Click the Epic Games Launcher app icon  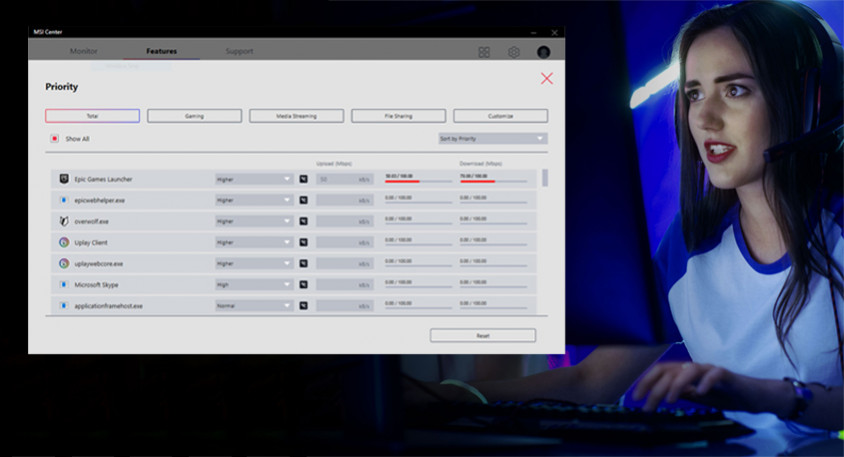64,179
